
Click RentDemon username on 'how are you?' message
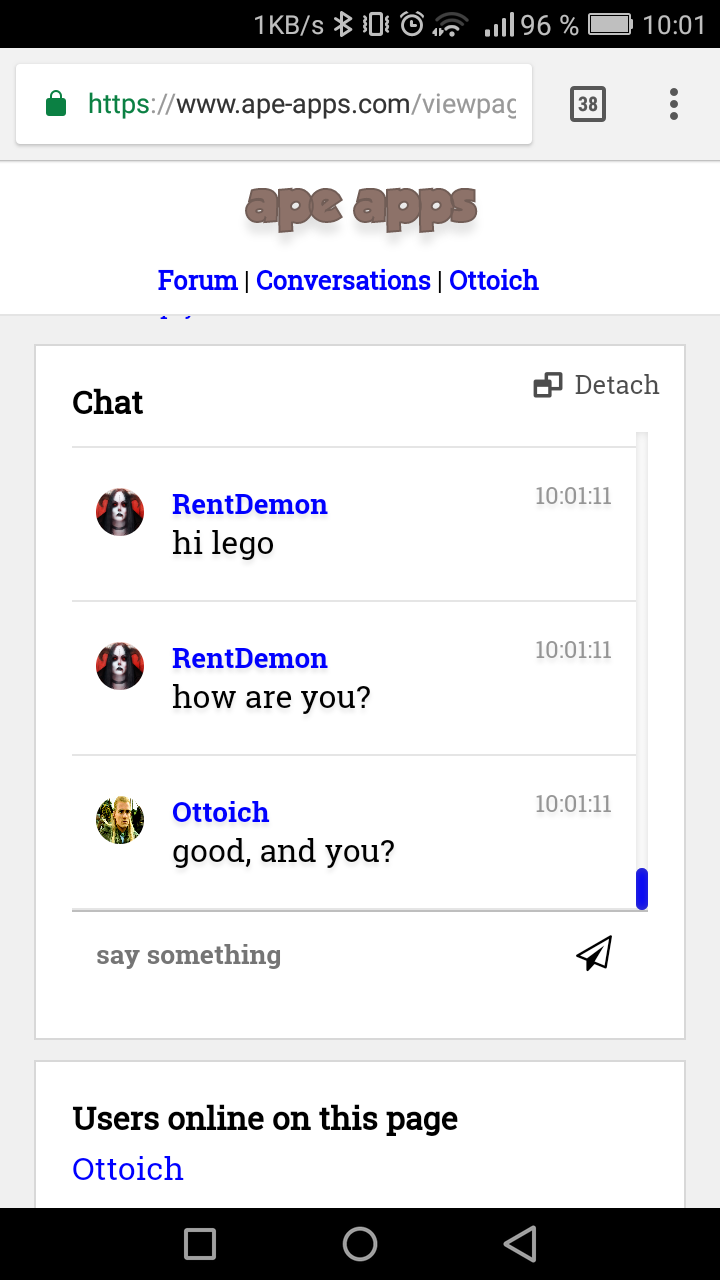[x=250, y=658]
